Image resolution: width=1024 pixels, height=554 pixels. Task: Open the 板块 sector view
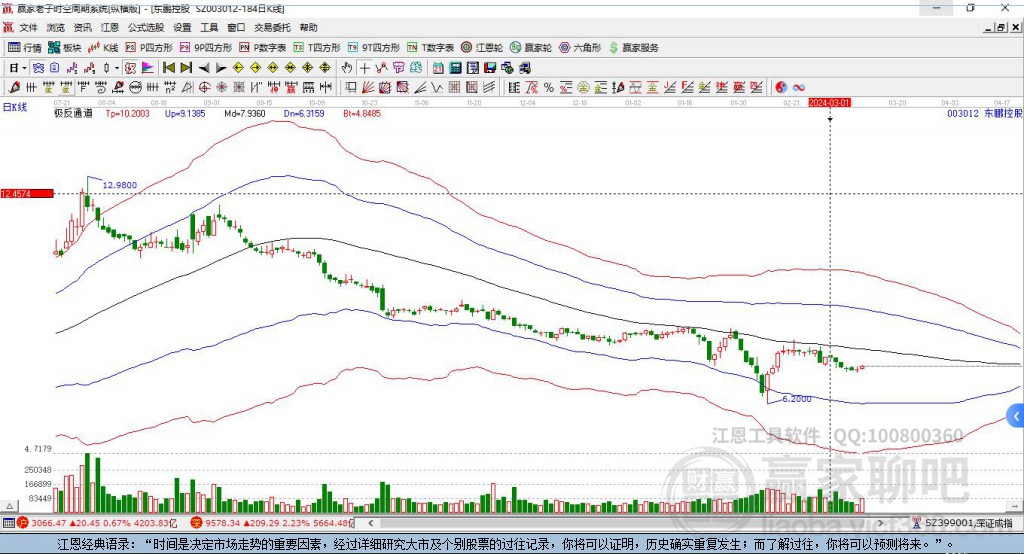[x=65, y=48]
